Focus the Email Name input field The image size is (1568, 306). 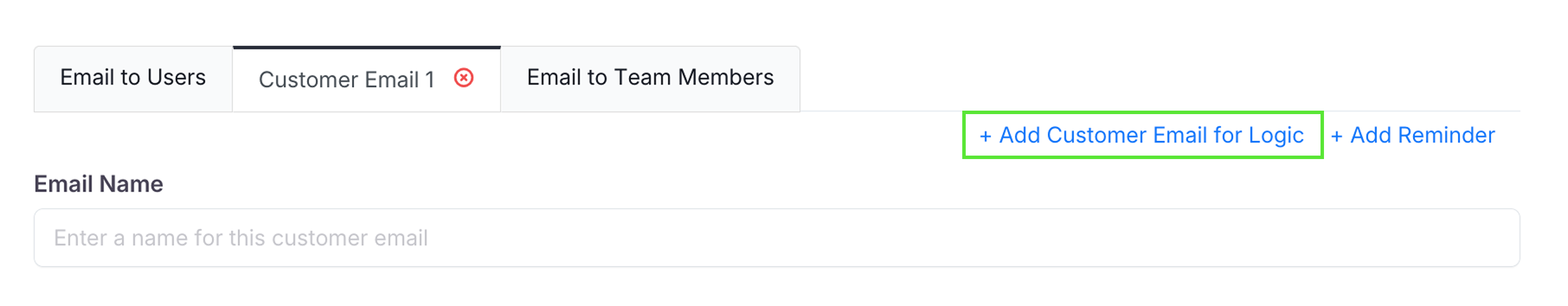pyautogui.click(x=777, y=238)
